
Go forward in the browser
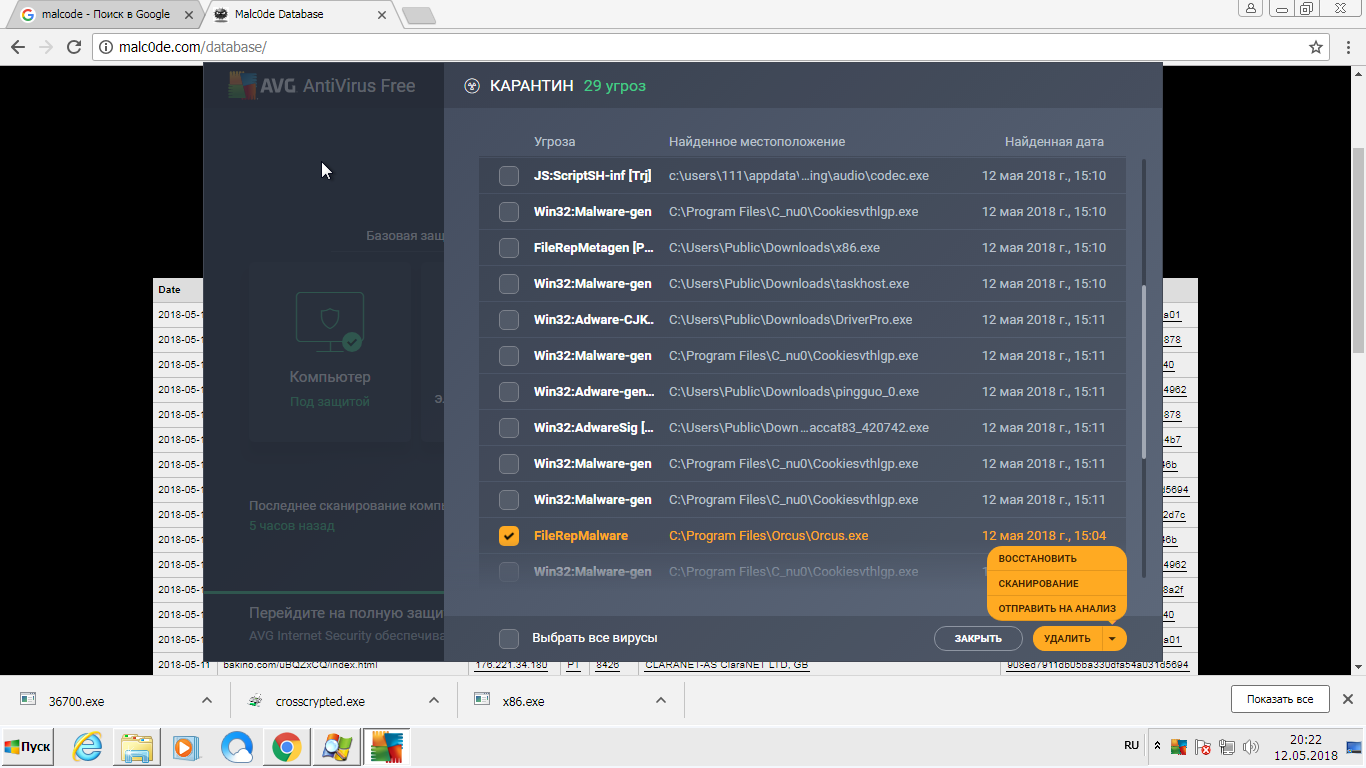tap(45, 47)
